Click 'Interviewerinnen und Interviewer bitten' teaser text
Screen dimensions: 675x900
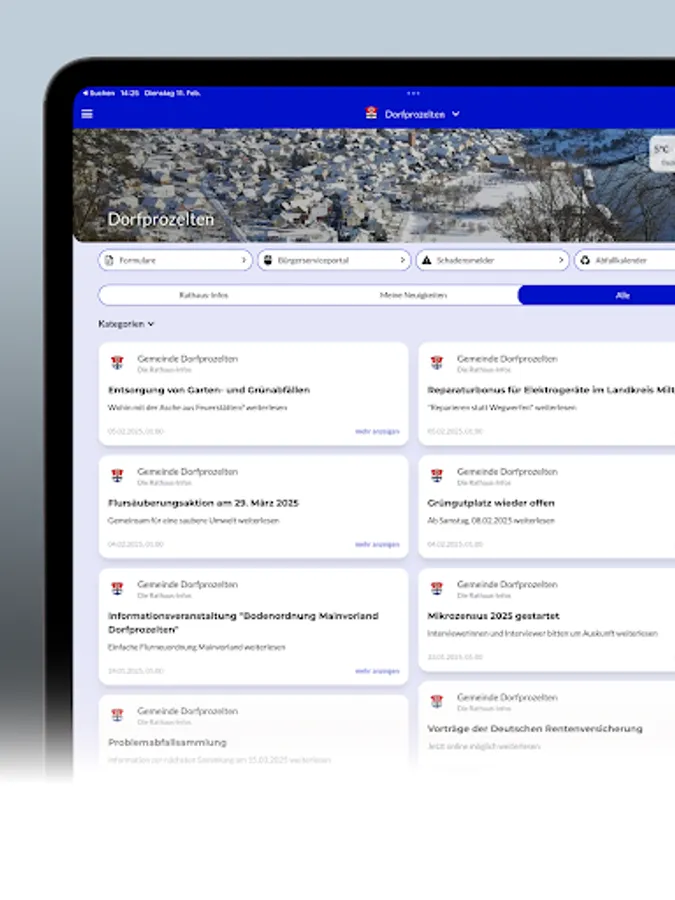click(542, 634)
